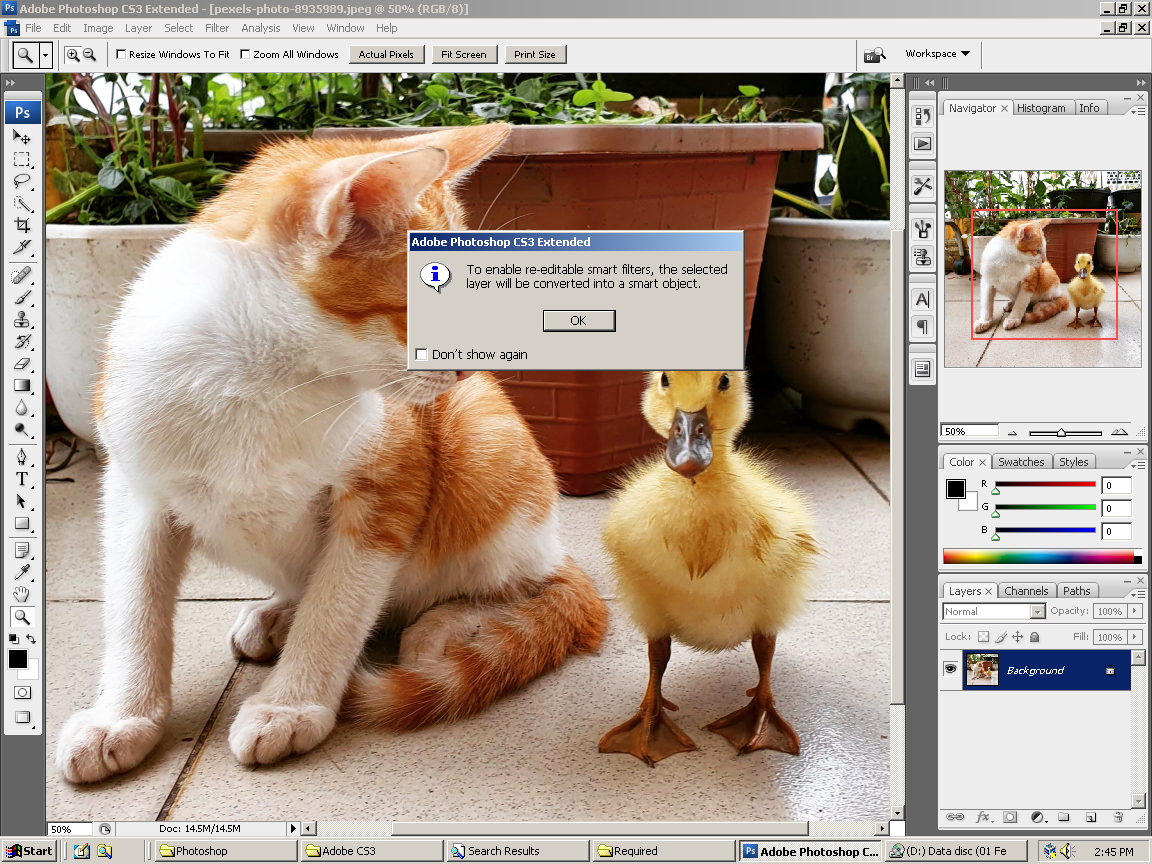The width and height of the screenshot is (1152, 864).
Task: Select the Path Selection tool
Action: click(x=21, y=501)
